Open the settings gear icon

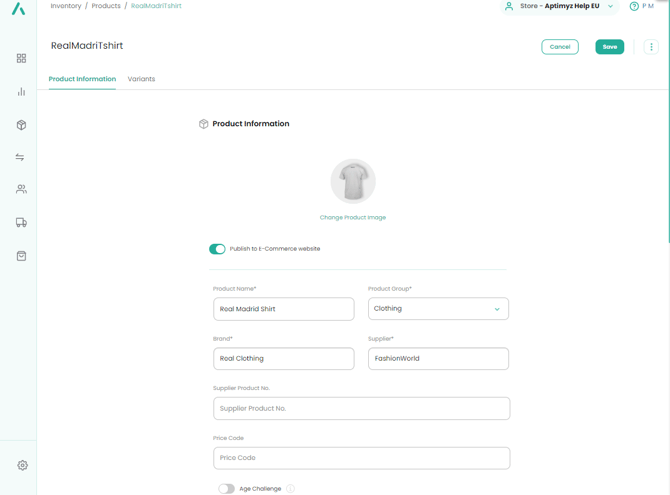22,465
